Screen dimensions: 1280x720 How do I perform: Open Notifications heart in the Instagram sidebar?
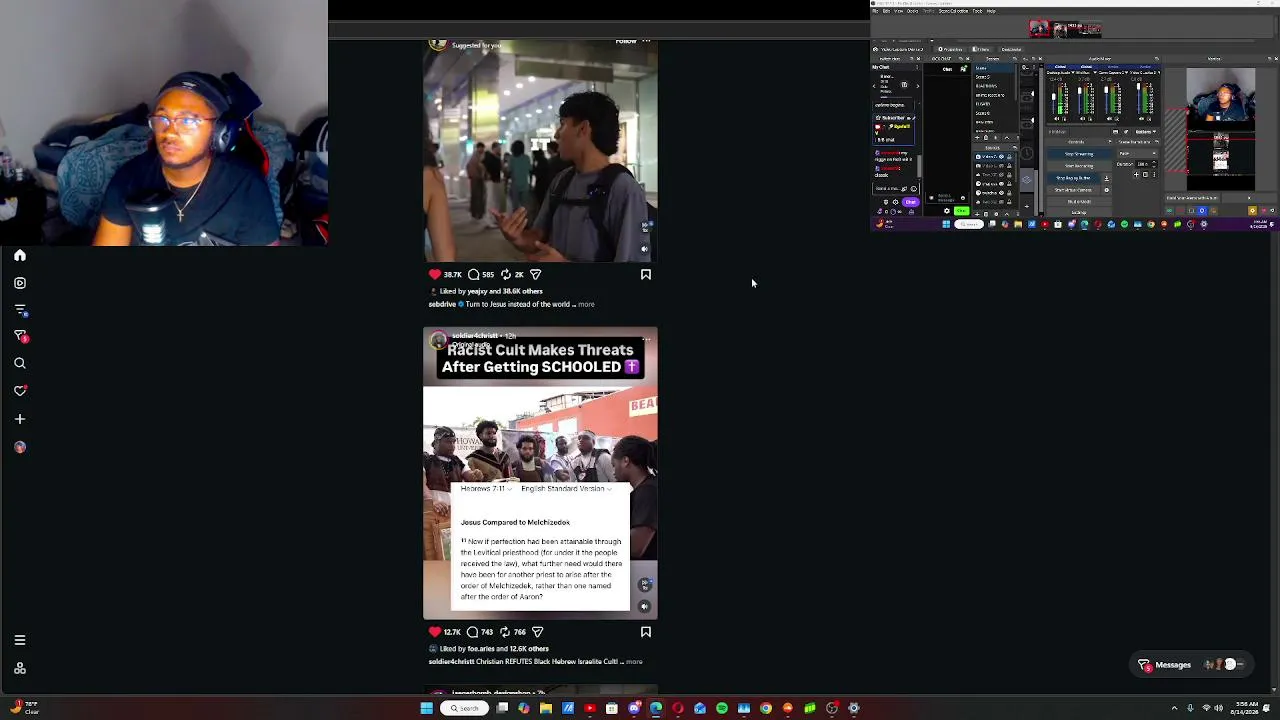coord(20,391)
